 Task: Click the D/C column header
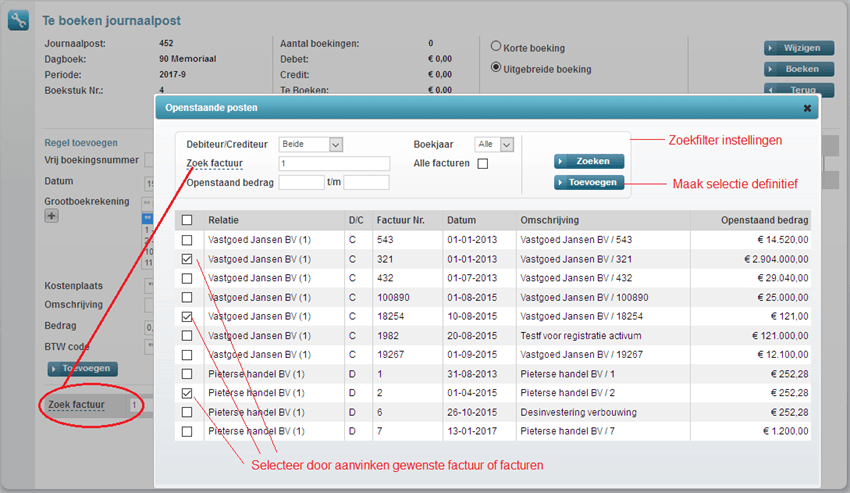point(356,220)
